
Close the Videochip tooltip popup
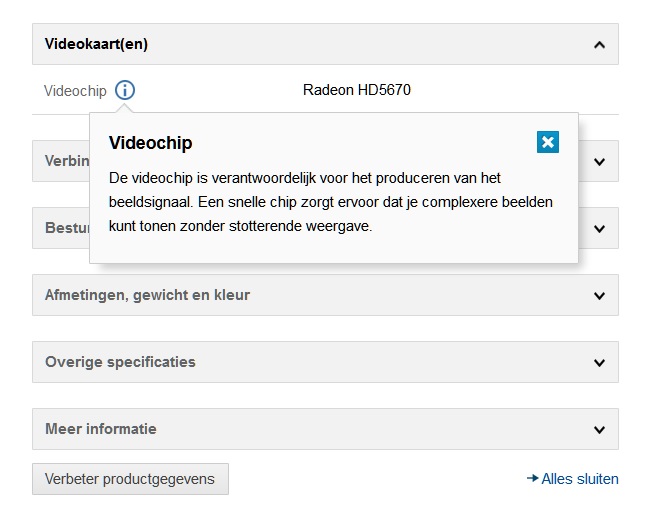click(548, 142)
